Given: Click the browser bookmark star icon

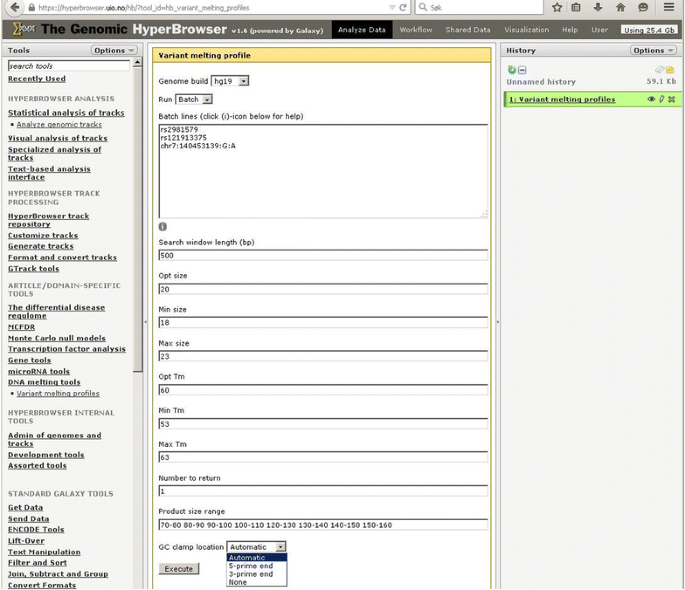Looking at the screenshot, I should point(557,8).
